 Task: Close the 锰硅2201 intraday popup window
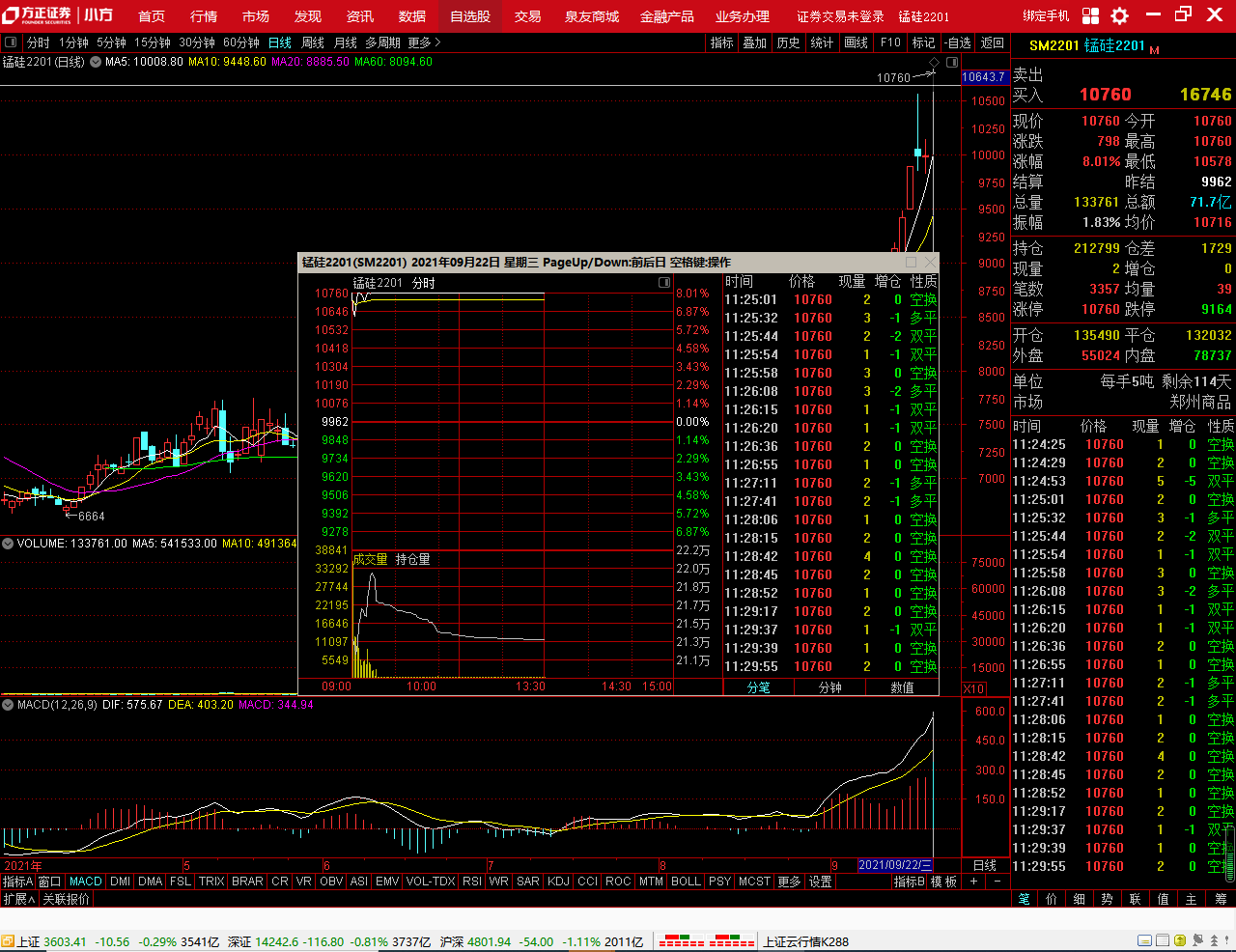[930, 262]
